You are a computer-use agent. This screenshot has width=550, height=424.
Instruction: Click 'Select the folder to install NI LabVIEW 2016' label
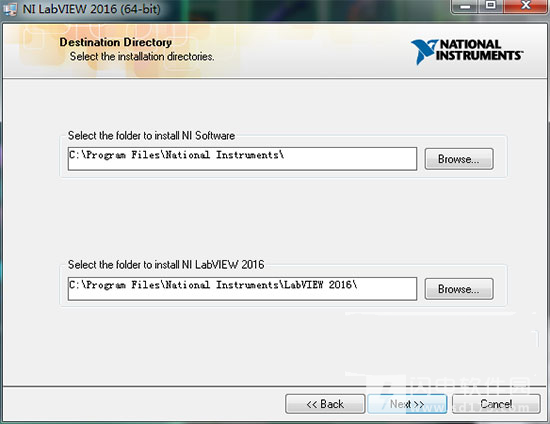click(166, 265)
